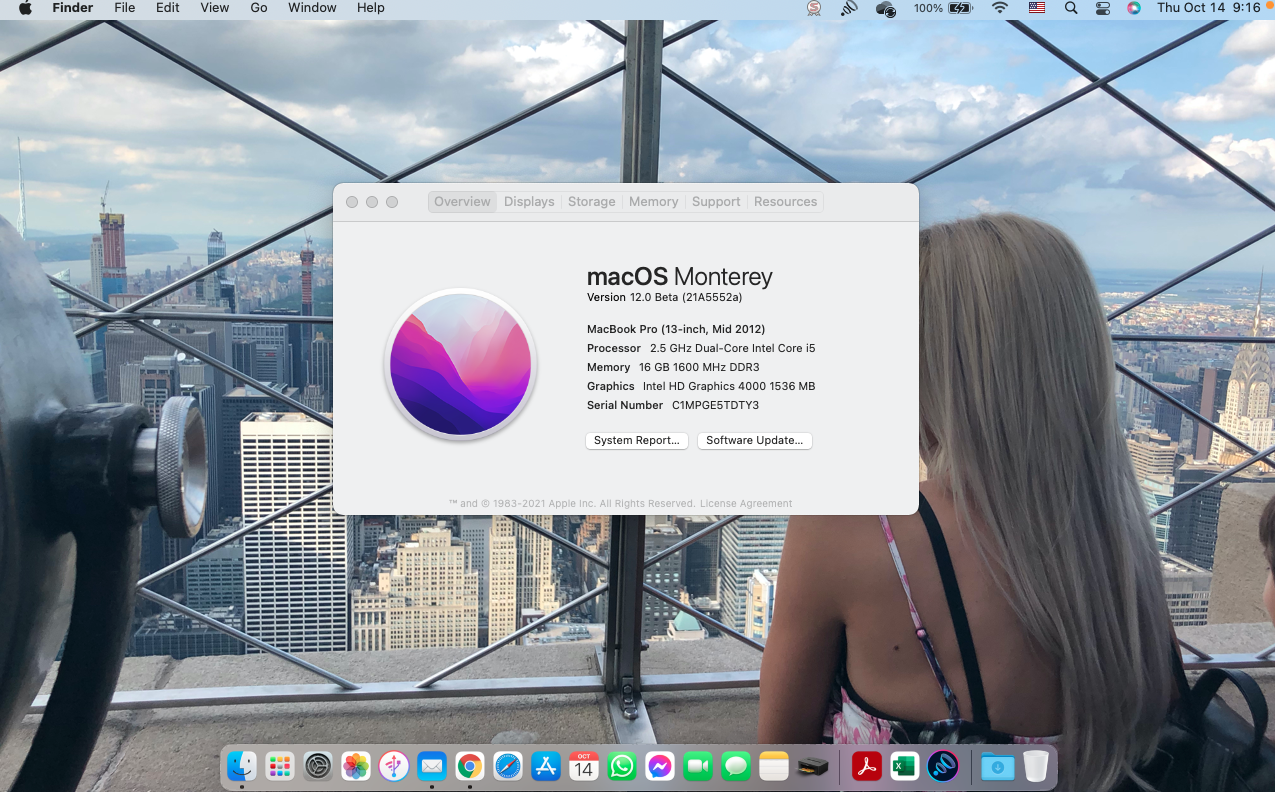1275x792 pixels.
Task: Click the red S badge menu bar icon
Action: (x=814, y=8)
